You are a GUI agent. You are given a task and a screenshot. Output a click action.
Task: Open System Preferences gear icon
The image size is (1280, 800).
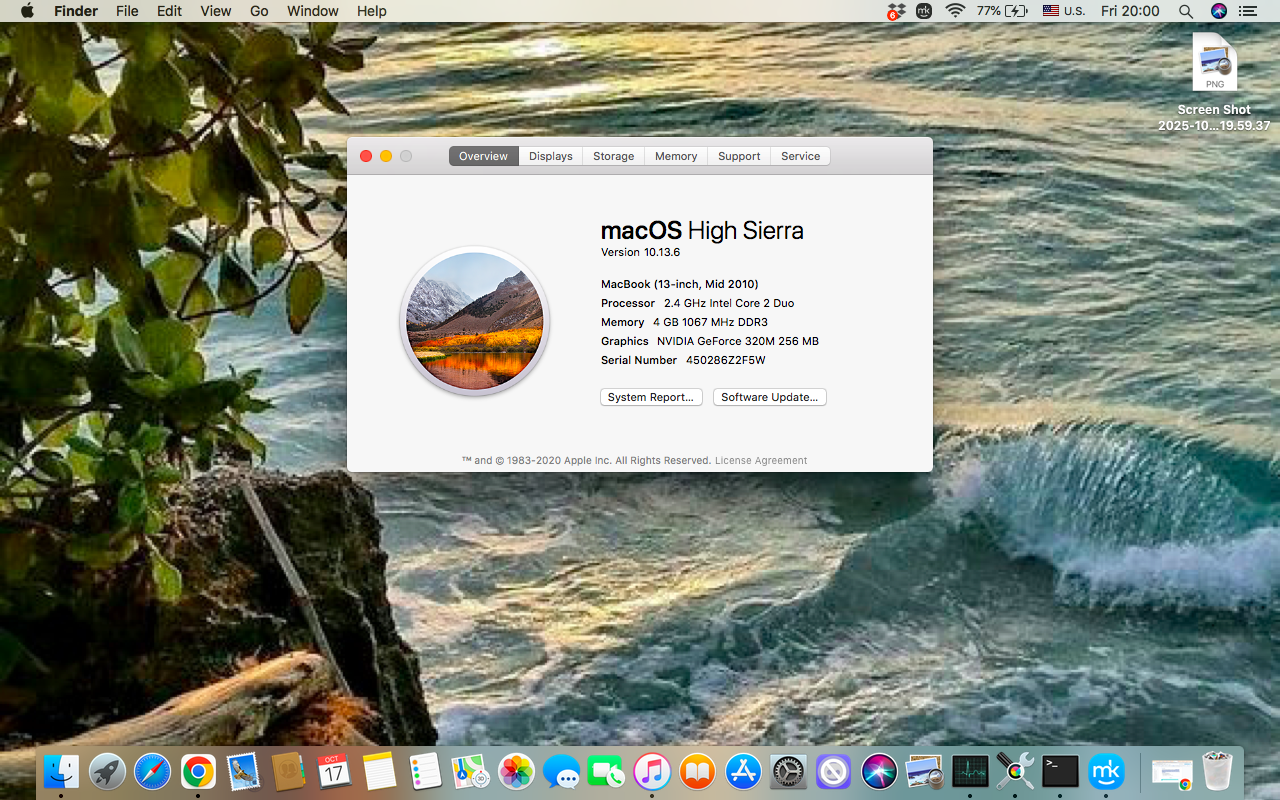click(788, 772)
